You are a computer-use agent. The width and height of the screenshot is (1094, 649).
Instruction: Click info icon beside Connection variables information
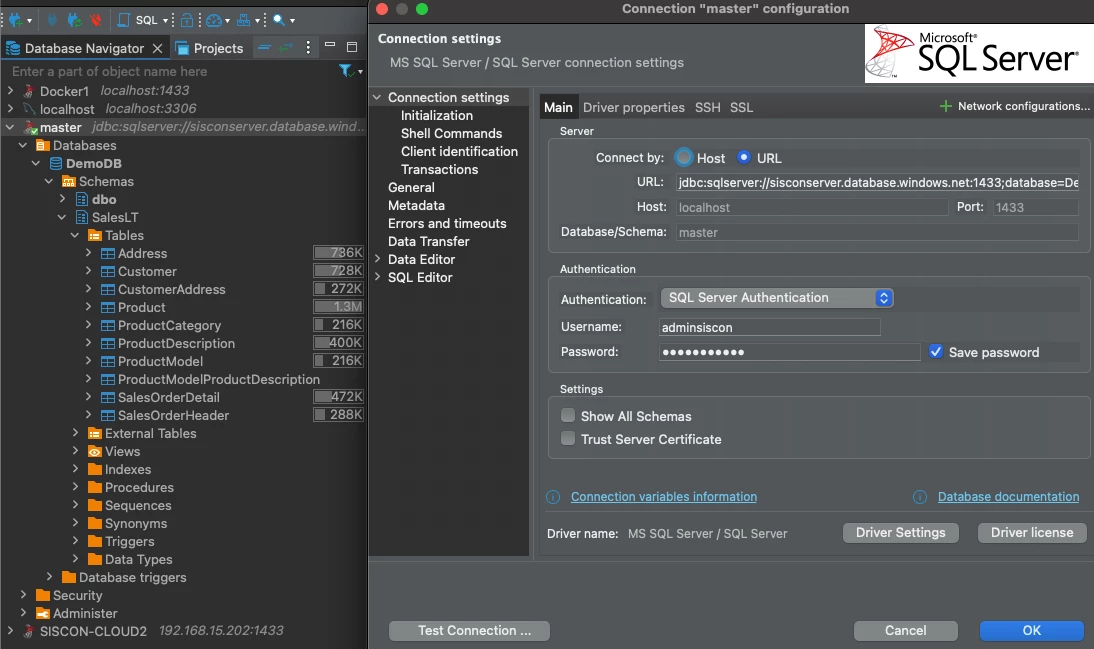[x=553, y=497]
